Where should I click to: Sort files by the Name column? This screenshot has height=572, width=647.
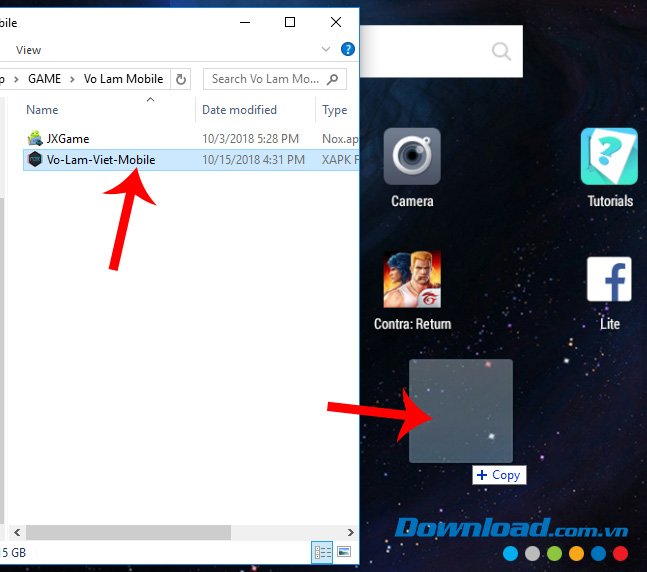(42, 110)
